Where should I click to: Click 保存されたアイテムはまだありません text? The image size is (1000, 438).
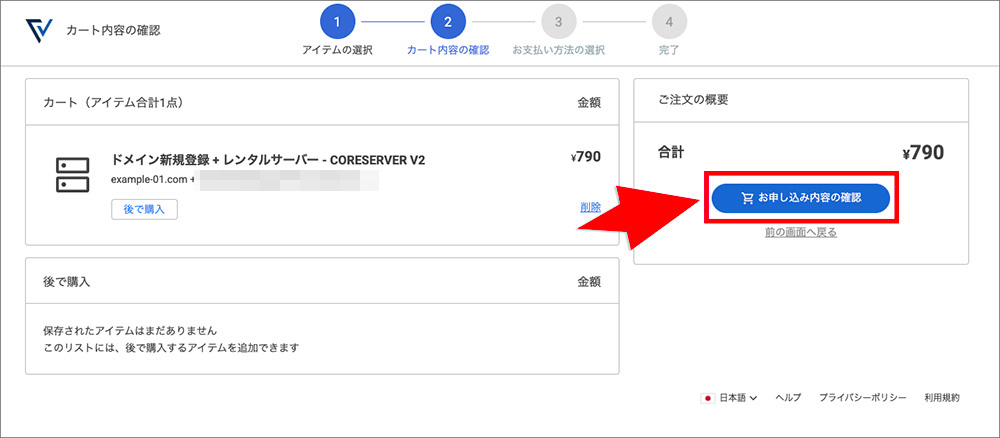point(130,332)
